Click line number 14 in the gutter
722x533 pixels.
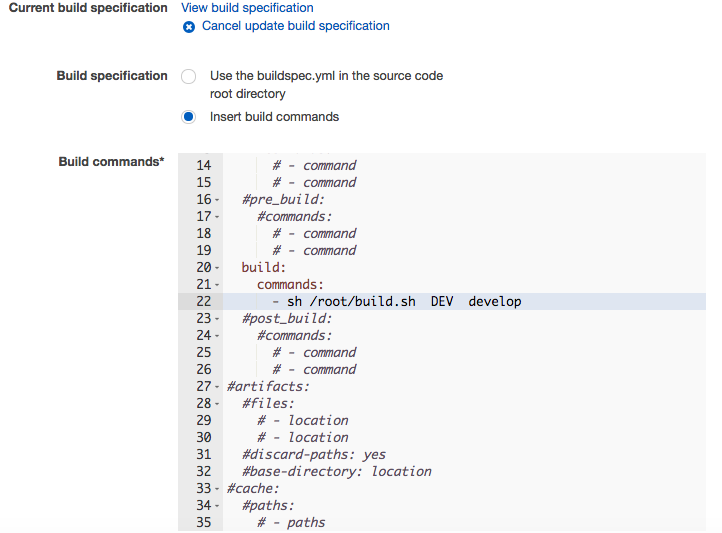point(203,166)
